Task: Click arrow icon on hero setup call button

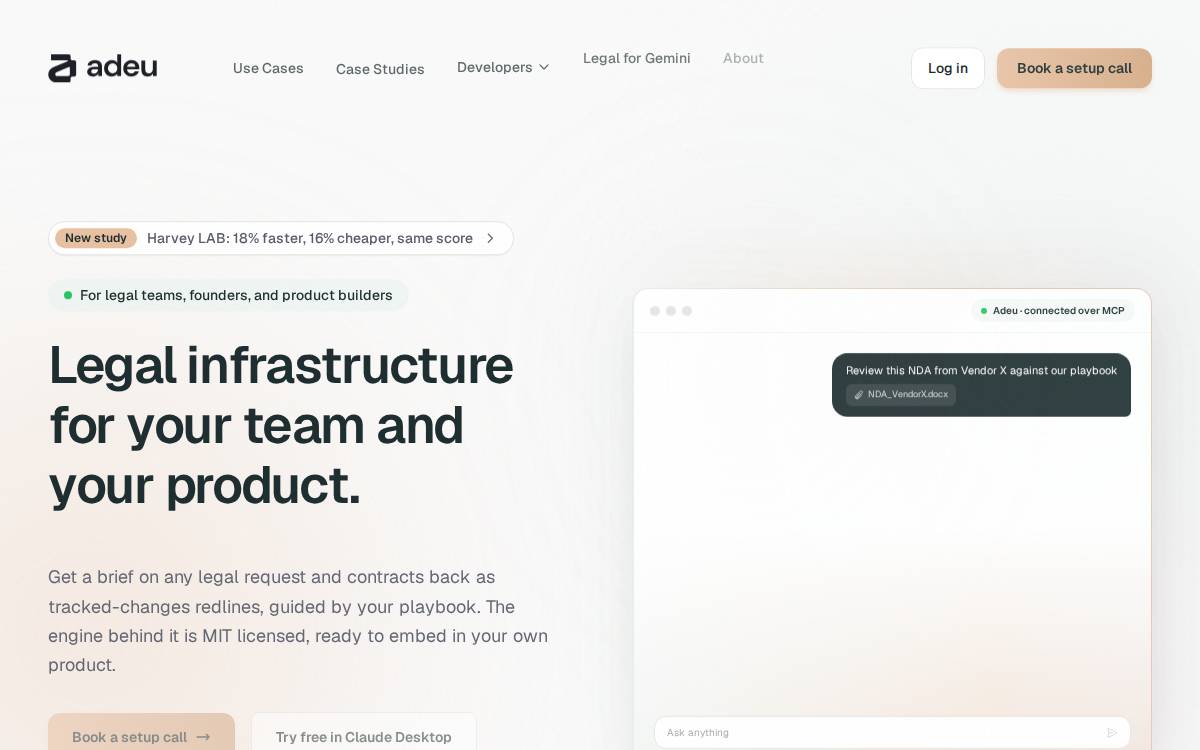Action: [203, 737]
